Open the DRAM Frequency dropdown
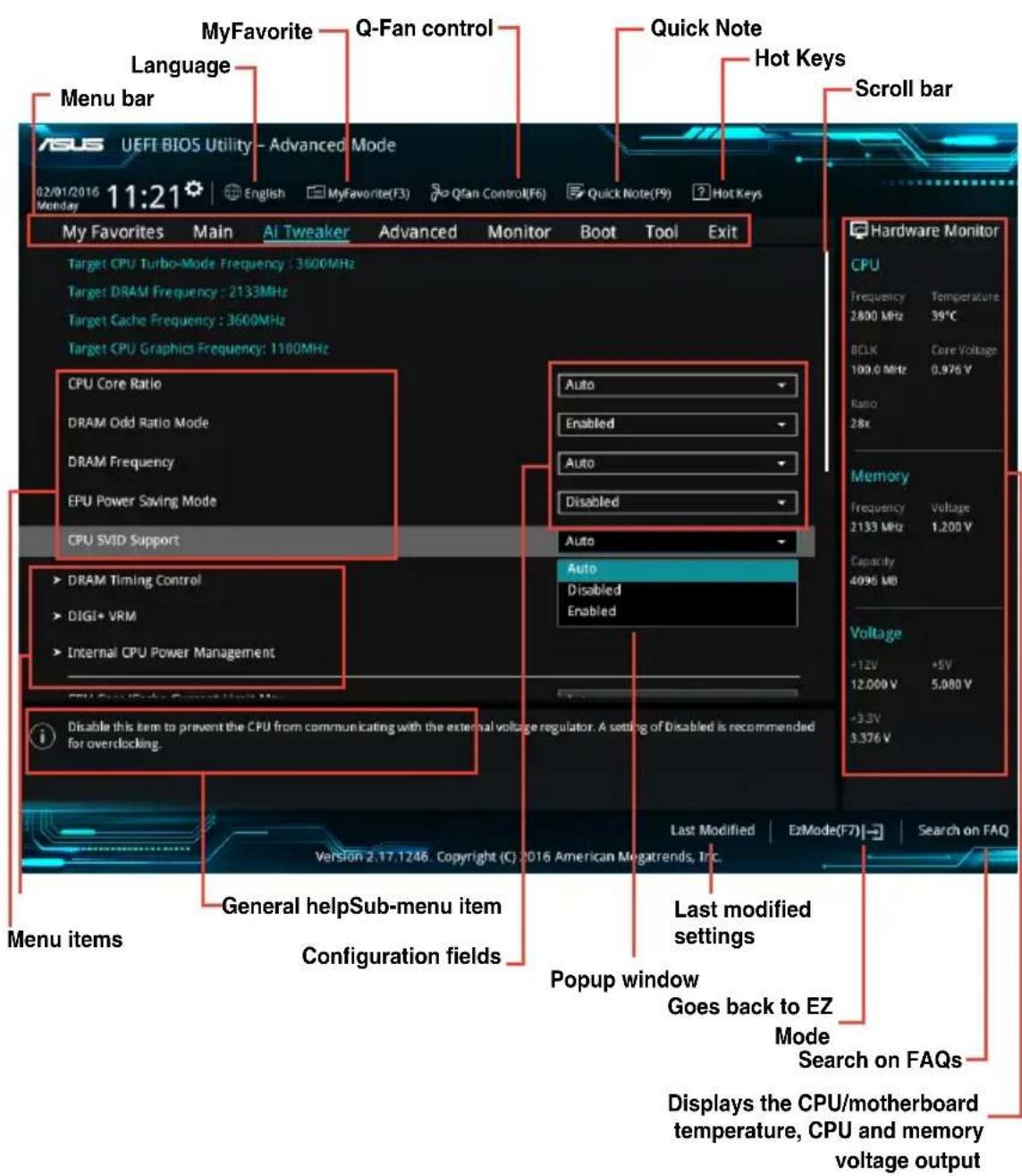Viewport: 1022px width, 1176px height. (x=677, y=463)
